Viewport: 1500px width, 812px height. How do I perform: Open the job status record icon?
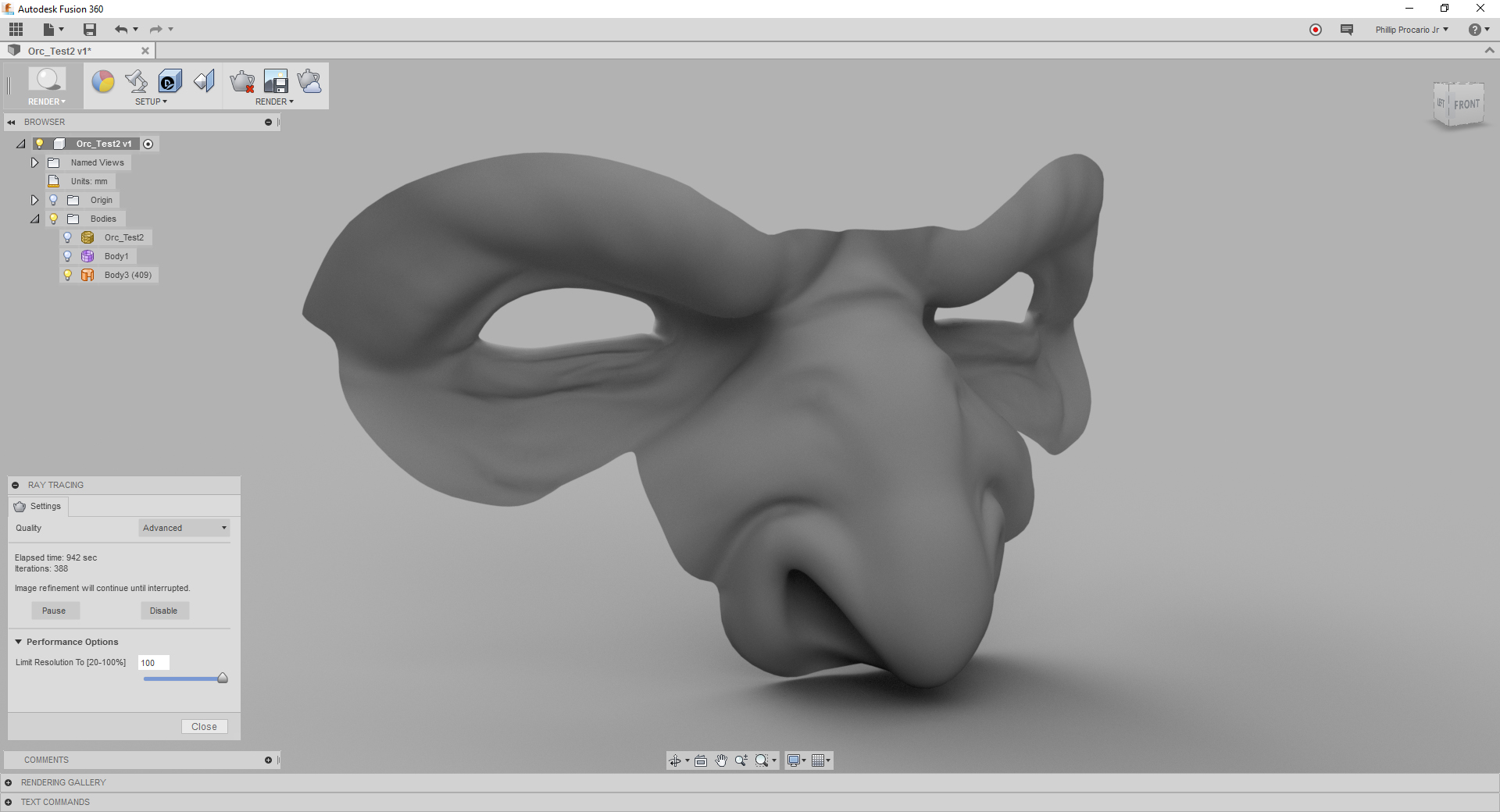(x=1316, y=30)
